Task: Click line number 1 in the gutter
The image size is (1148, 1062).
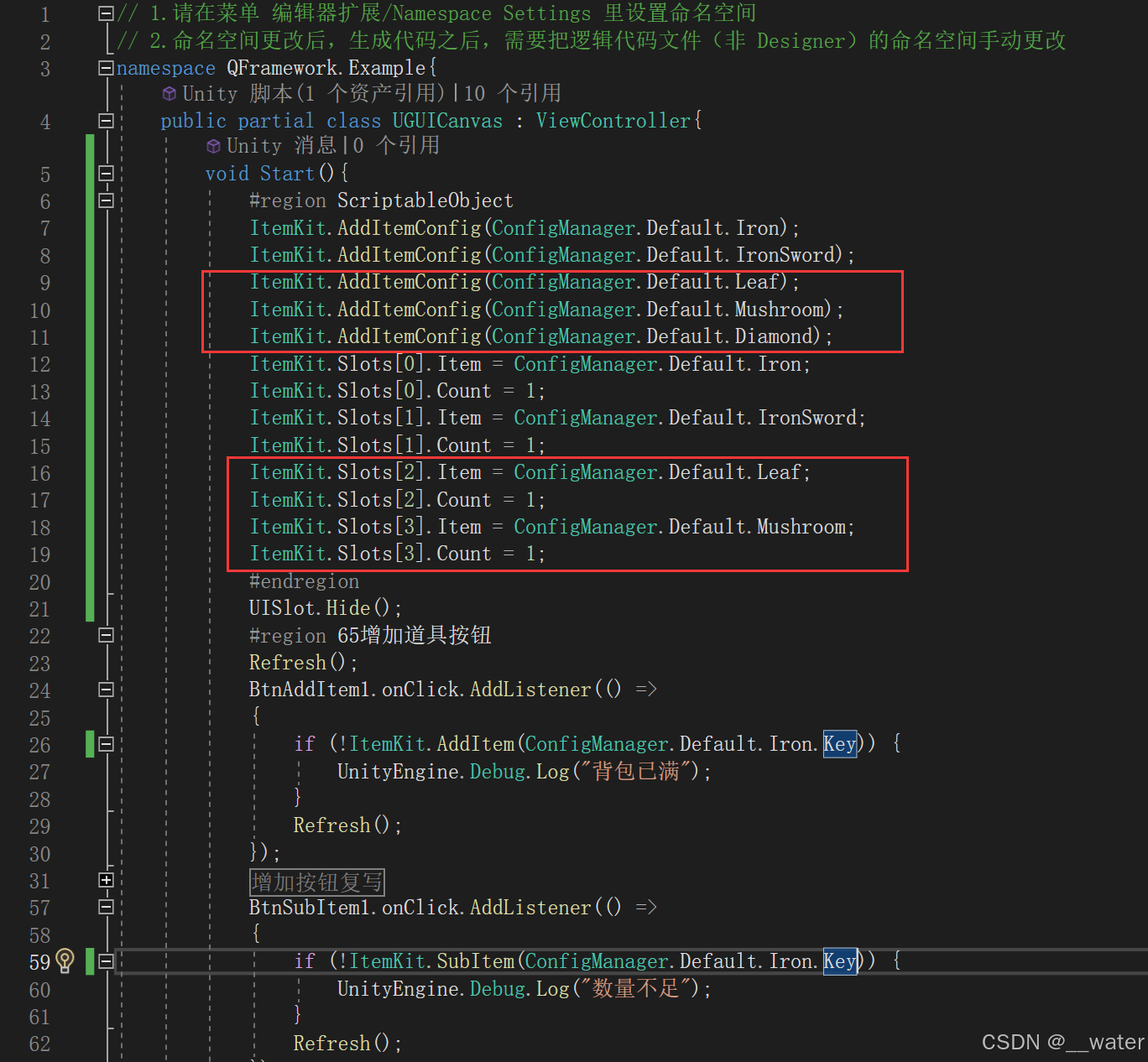Action: pos(45,14)
